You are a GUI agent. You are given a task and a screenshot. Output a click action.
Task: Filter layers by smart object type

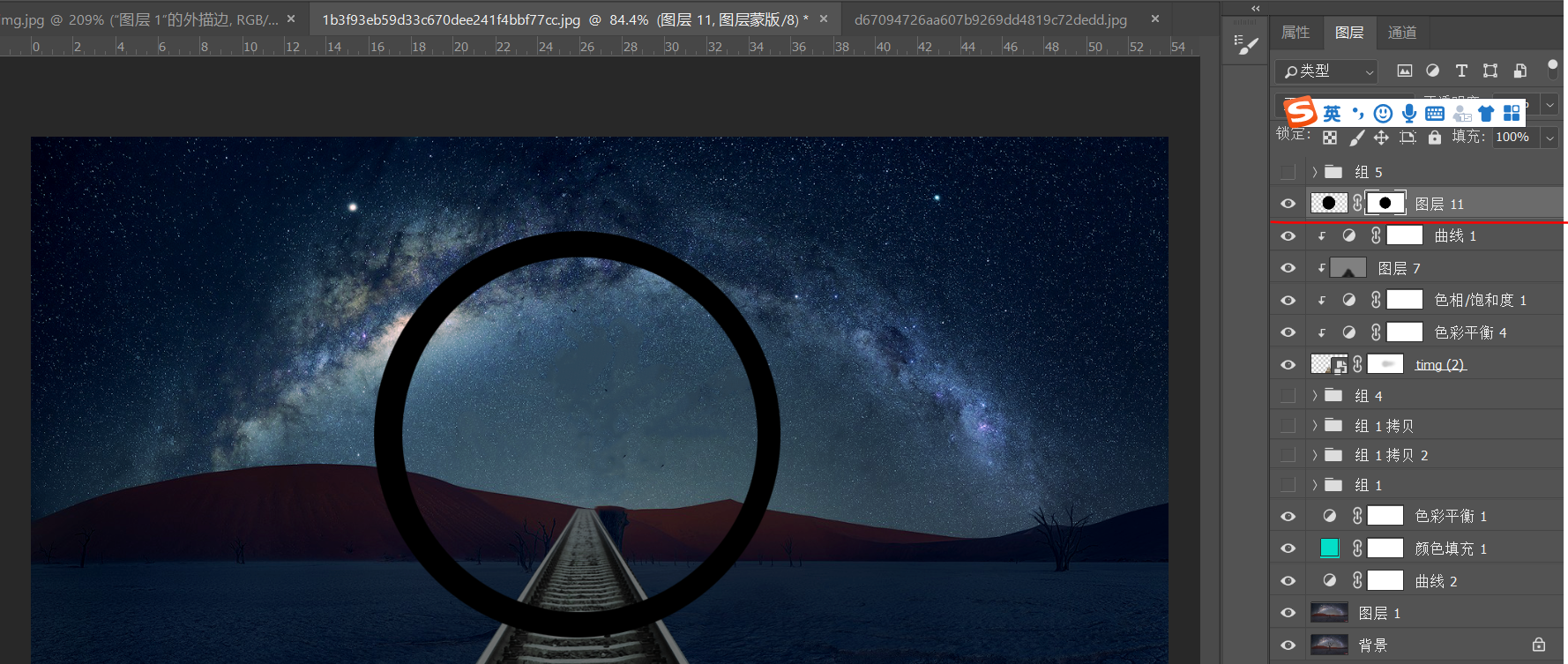1519,71
